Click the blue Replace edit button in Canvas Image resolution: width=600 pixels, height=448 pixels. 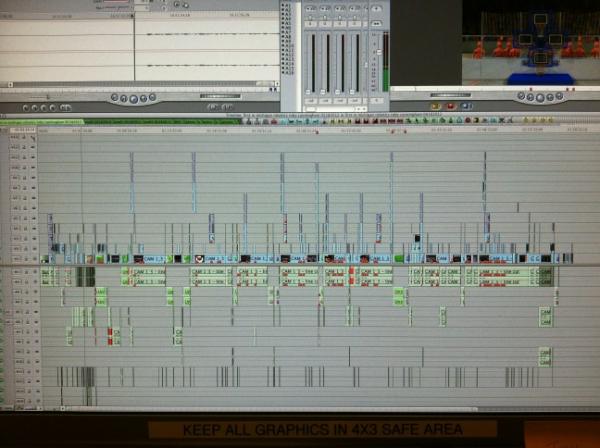tap(463, 106)
